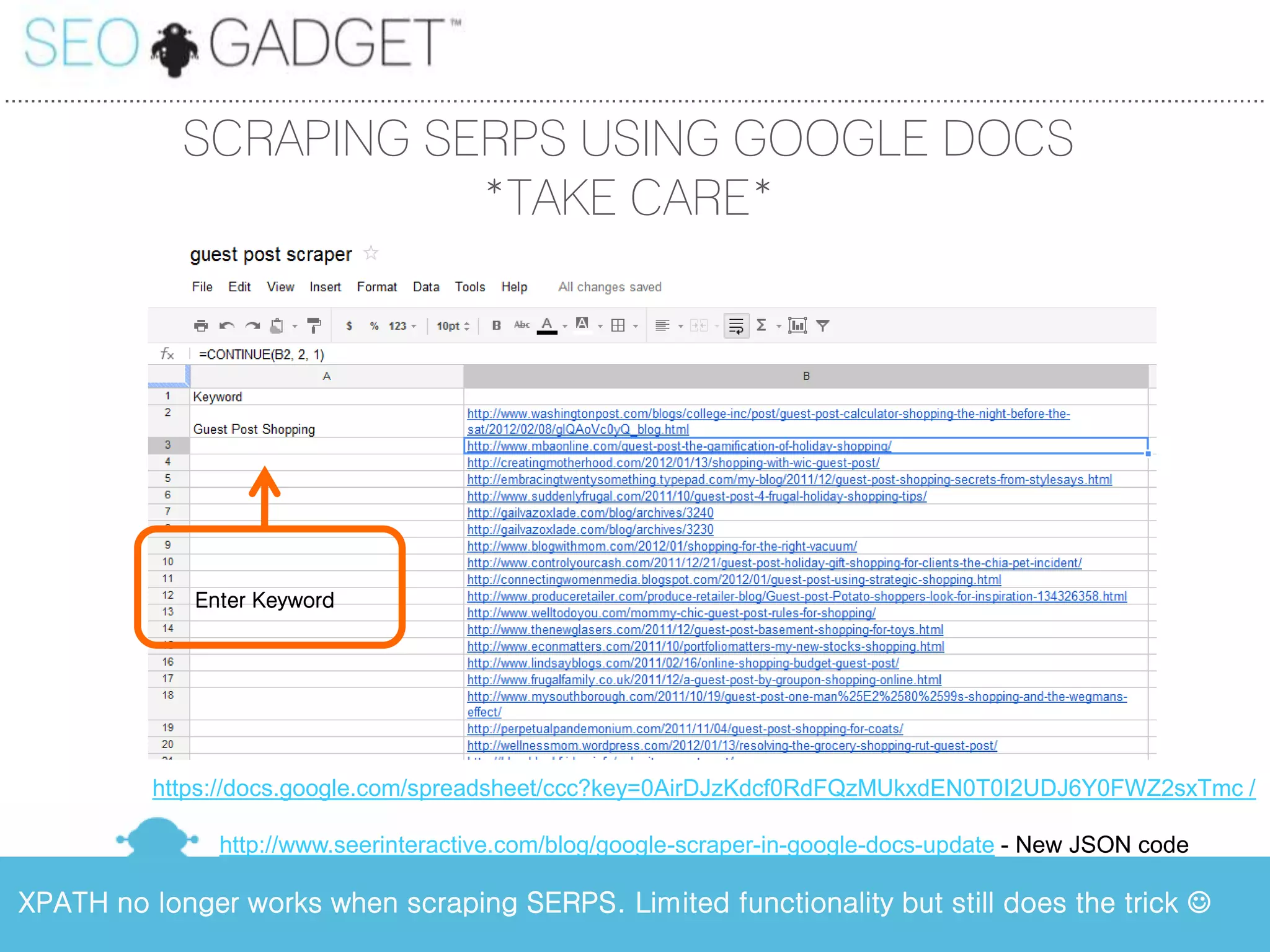Select the paint format roller icon
Screen dimensions: 1270x952
point(314,325)
